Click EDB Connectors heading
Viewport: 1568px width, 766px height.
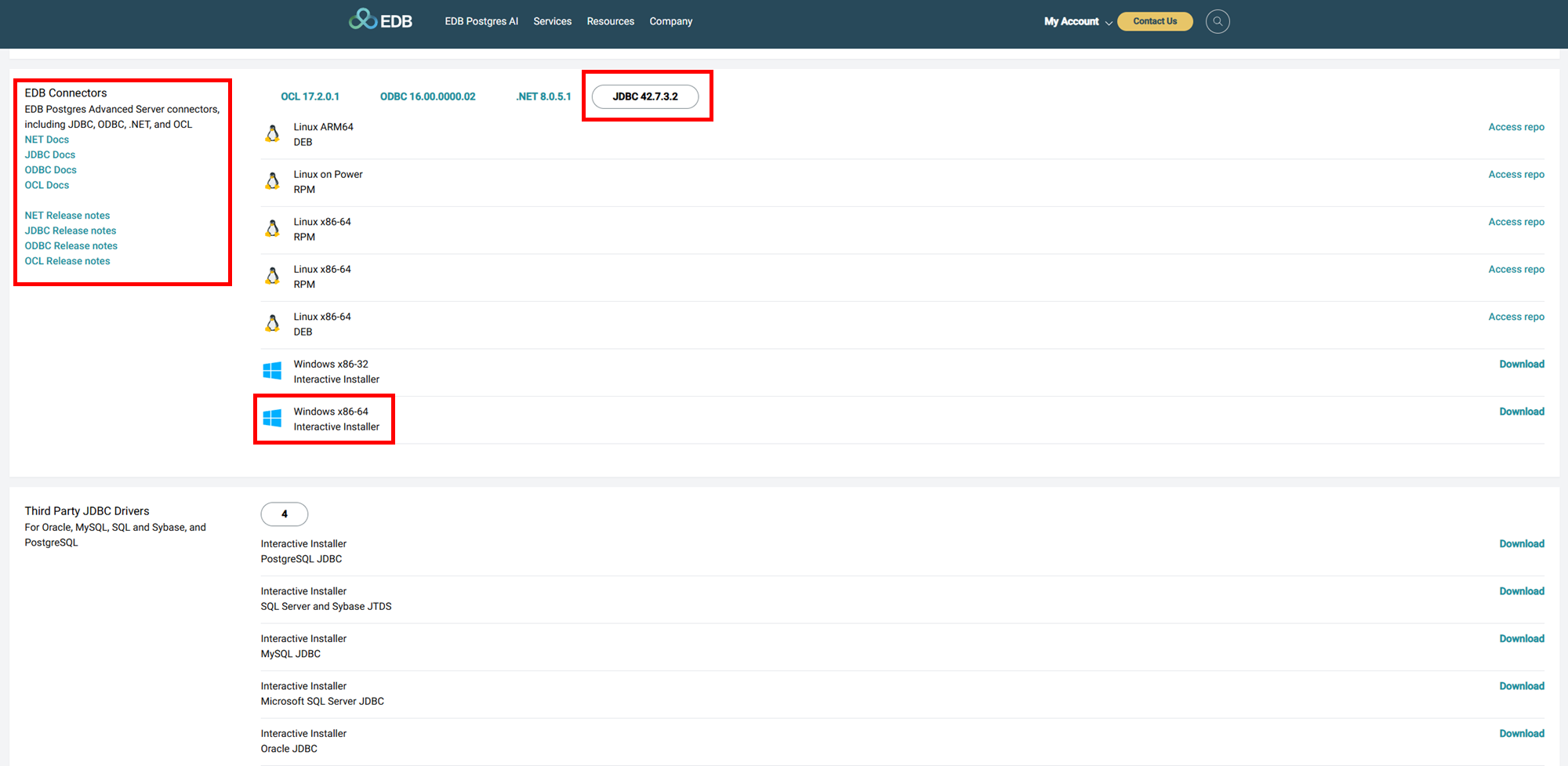point(66,93)
